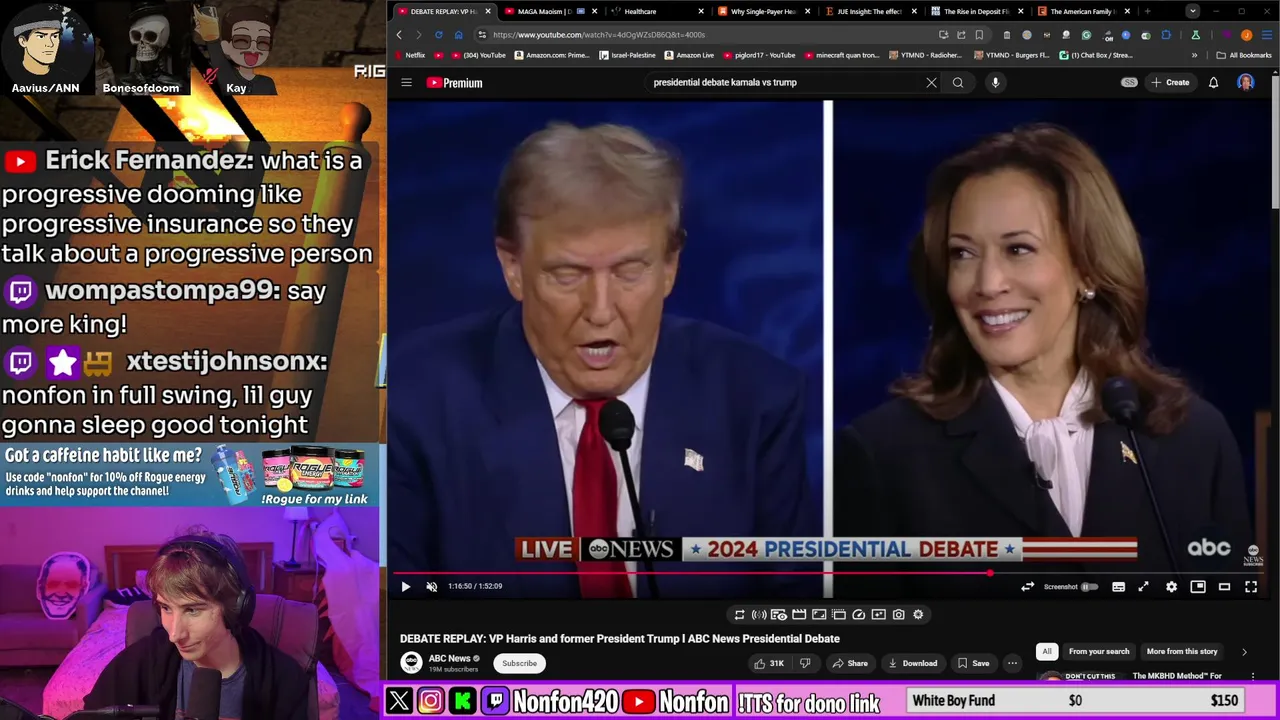Unmute the YouTube player volume
The image size is (1280, 720).
(432, 587)
